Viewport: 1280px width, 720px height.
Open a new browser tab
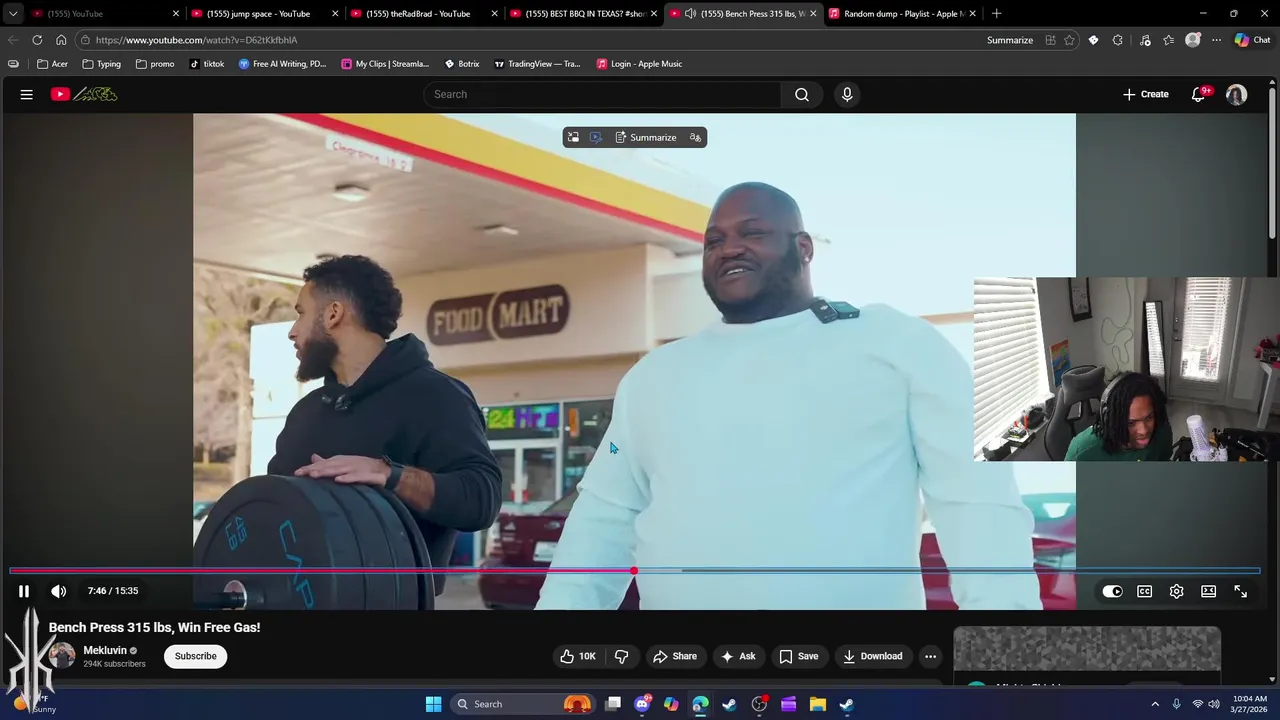click(x=996, y=14)
